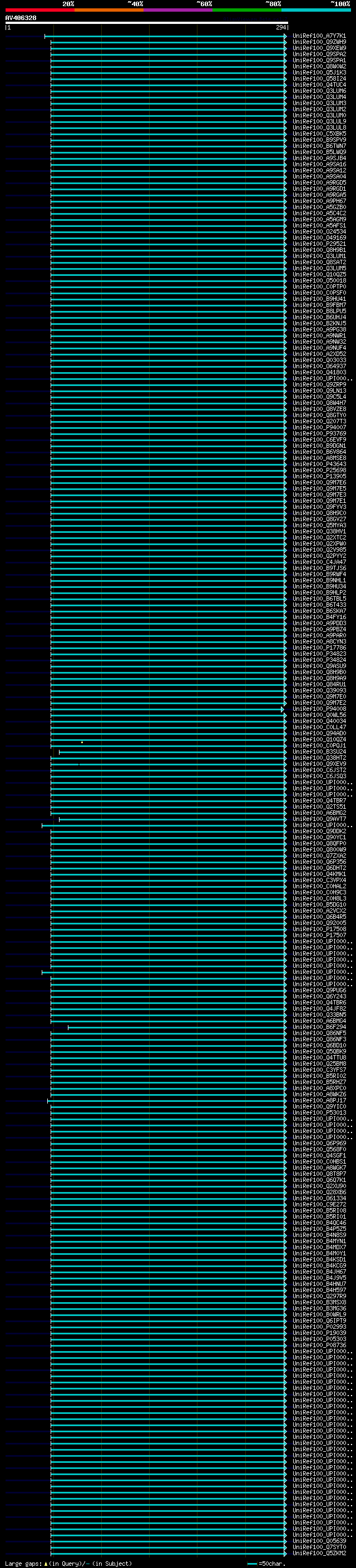Select hit label UniRef100_P34824
356x1568 pixels.
(x=319, y=660)
